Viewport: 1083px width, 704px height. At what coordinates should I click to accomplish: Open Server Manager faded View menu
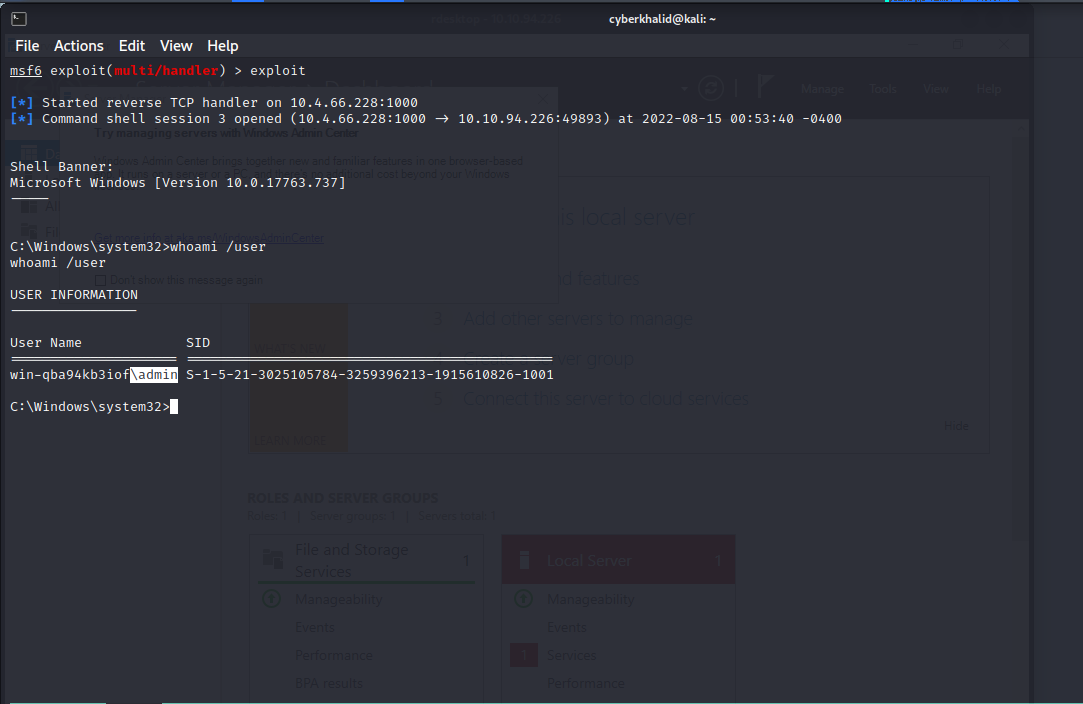(936, 89)
